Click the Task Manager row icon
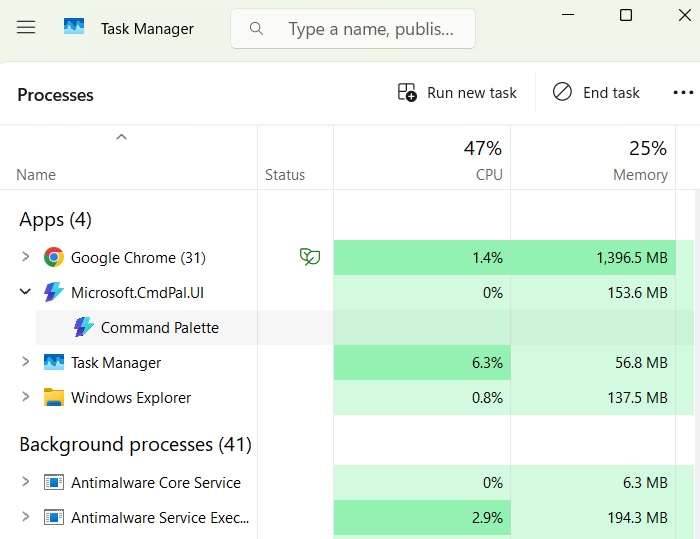This screenshot has width=700, height=539. click(54, 362)
